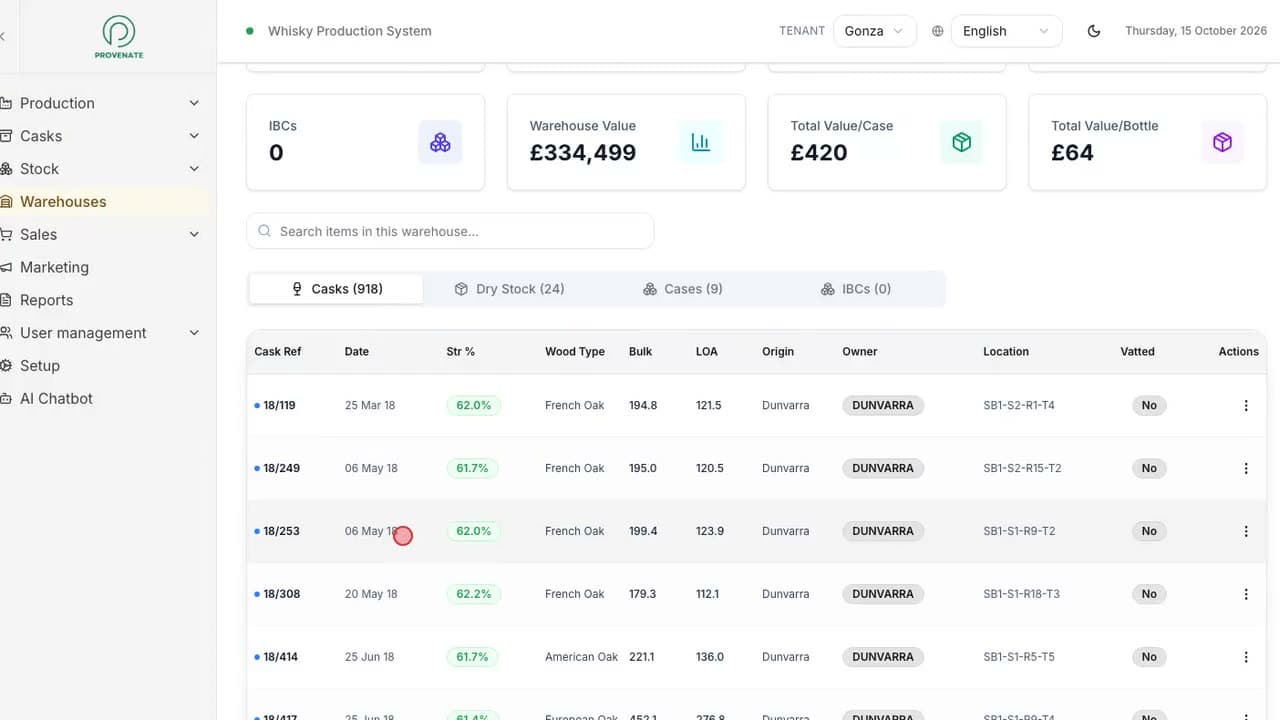Open the English language dropdown
This screenshot has width=1280, height=720.
(x=1006, y=31)
